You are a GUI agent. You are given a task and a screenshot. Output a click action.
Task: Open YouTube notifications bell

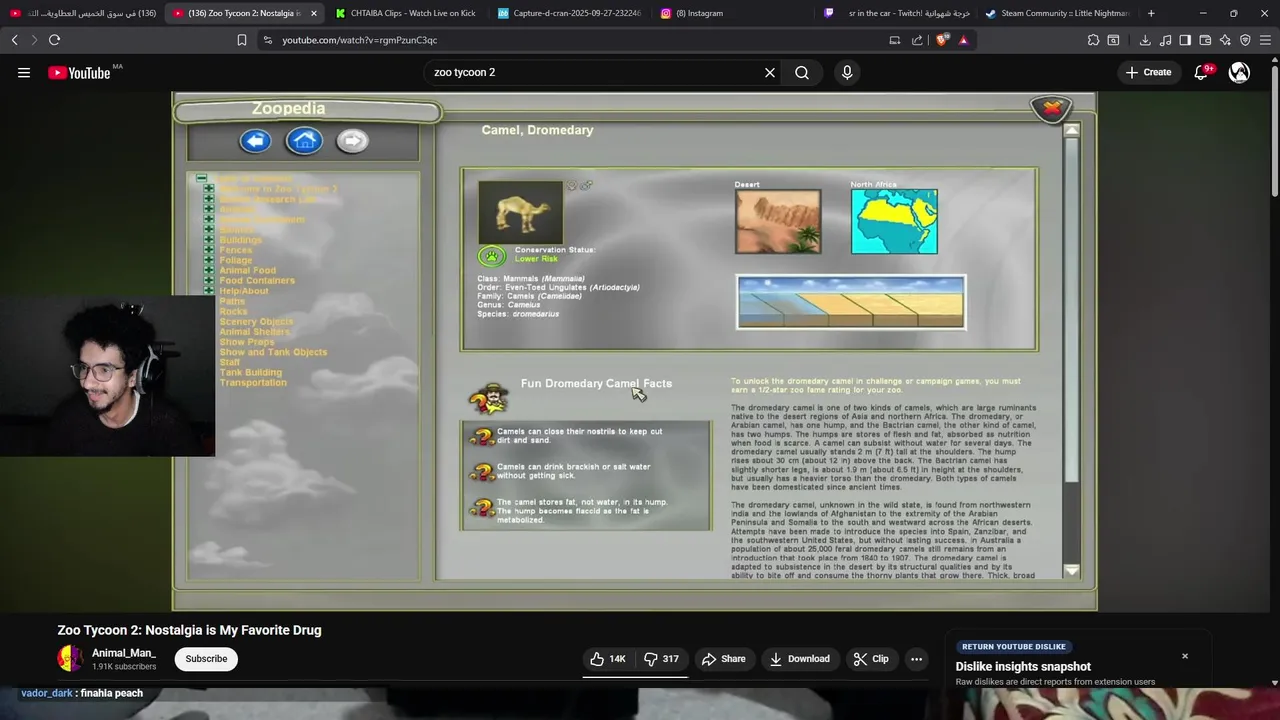tap(1201, 72)
